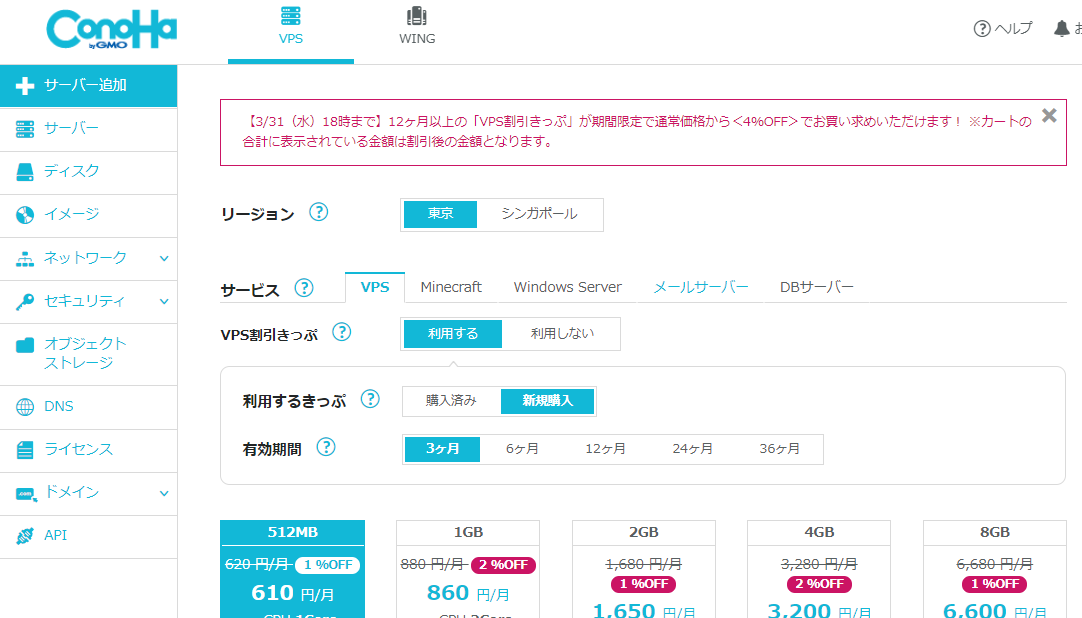This screenshot has height=618, width=1082.
Task: Open the オブジェクトストレージ sidebar link
Action: 88,354
